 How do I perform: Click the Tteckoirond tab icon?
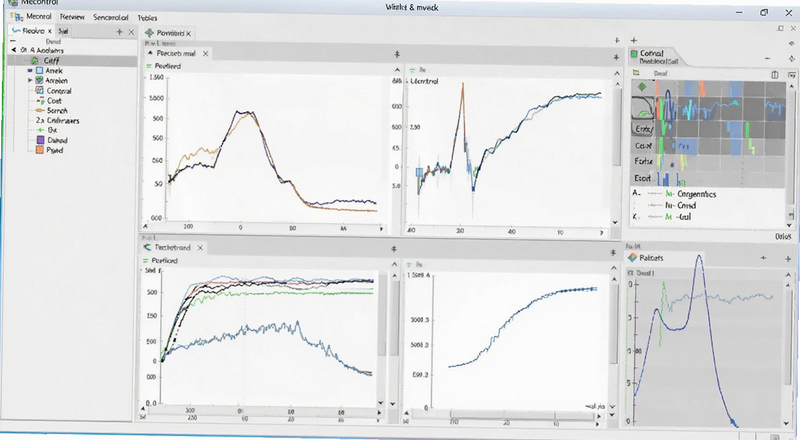[x=148, y=247]
